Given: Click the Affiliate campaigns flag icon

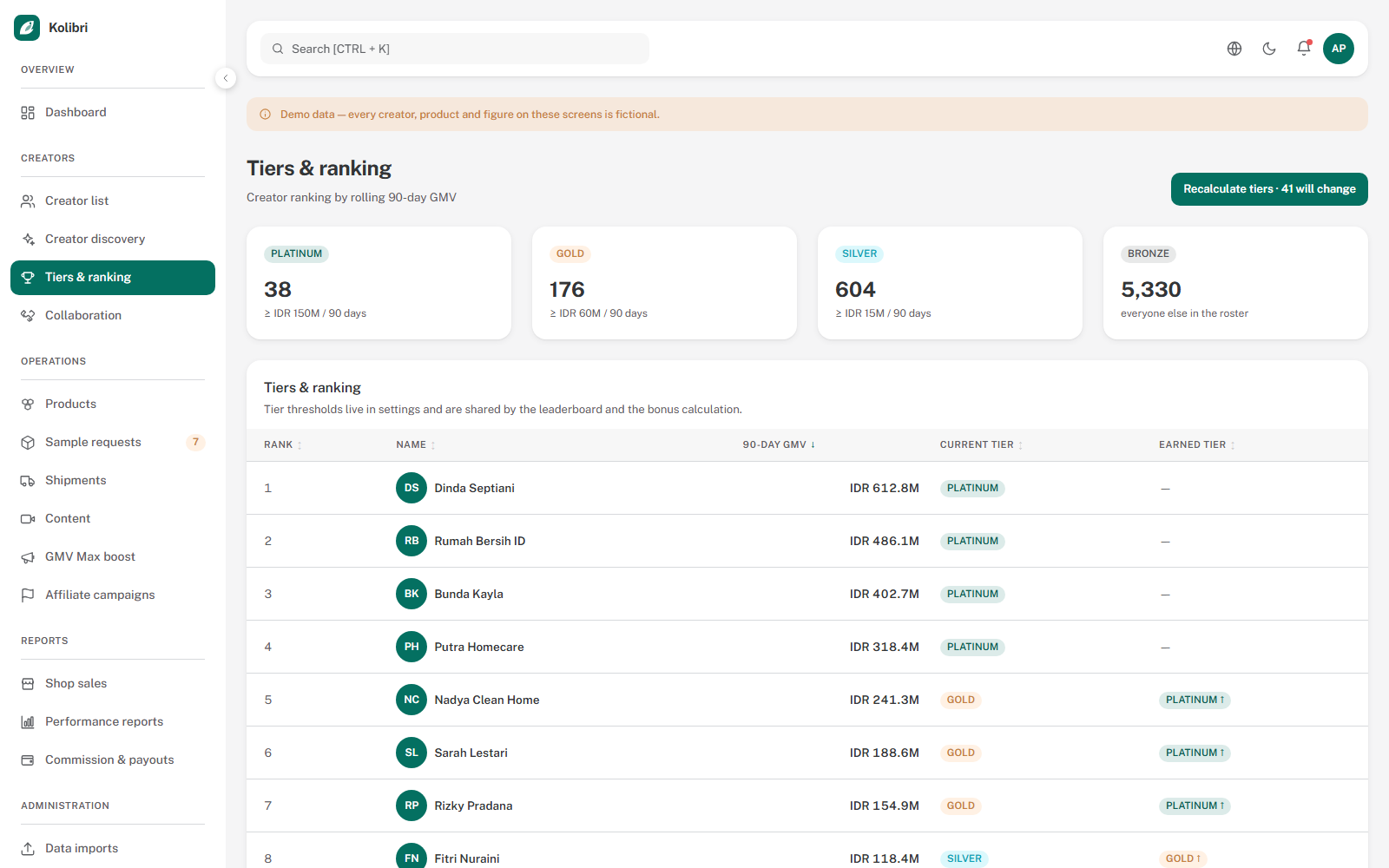Looking at the screenshot, I should click(x=28, y=595).
